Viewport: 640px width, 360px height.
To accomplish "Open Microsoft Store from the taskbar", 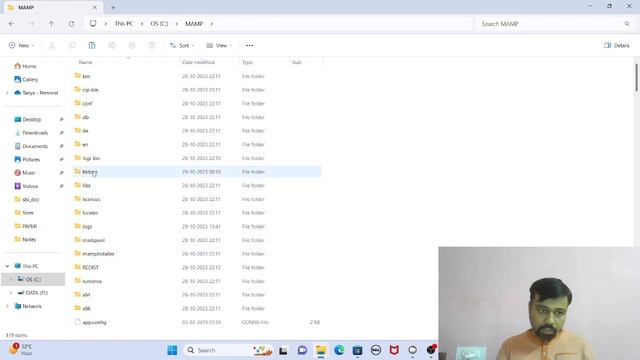I will coord(357,350).
